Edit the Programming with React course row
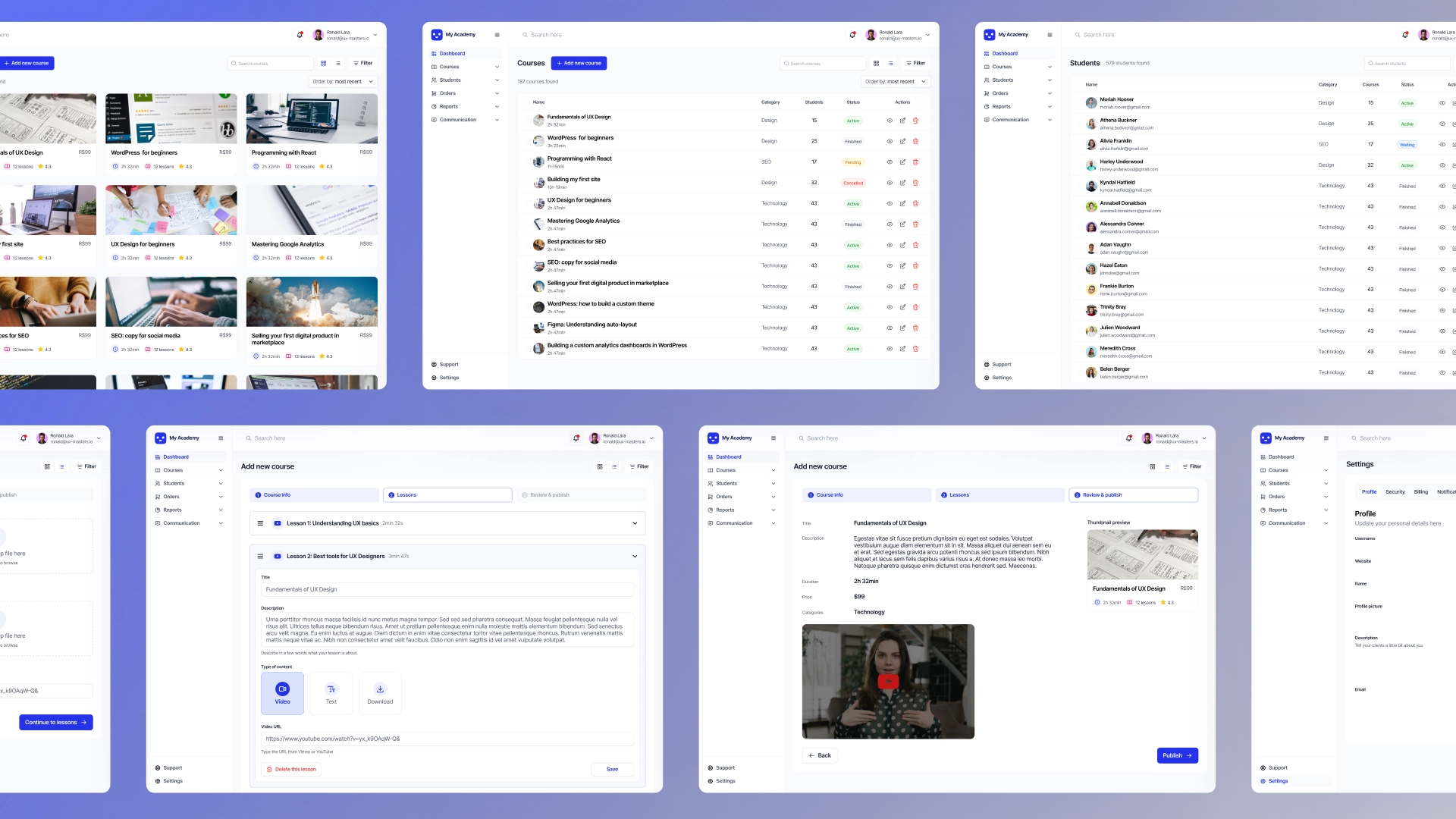The width and height of the screenshot is (1456, 819). pos(902,162)
